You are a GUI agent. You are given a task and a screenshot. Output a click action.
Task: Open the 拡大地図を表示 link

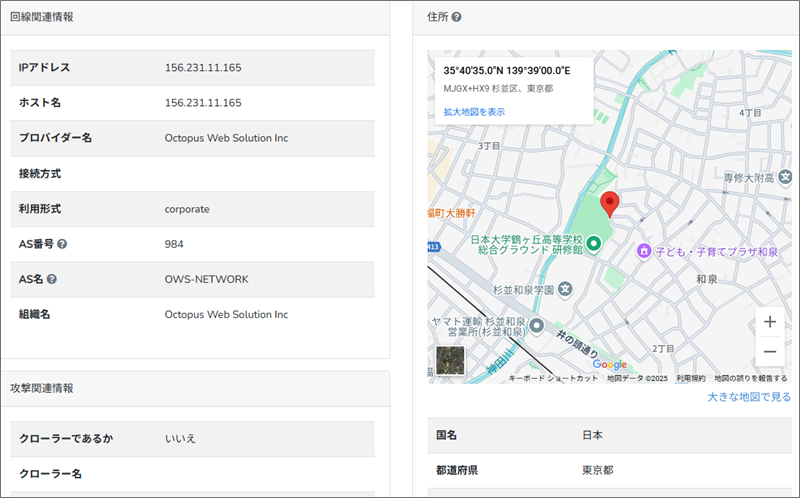474,112
